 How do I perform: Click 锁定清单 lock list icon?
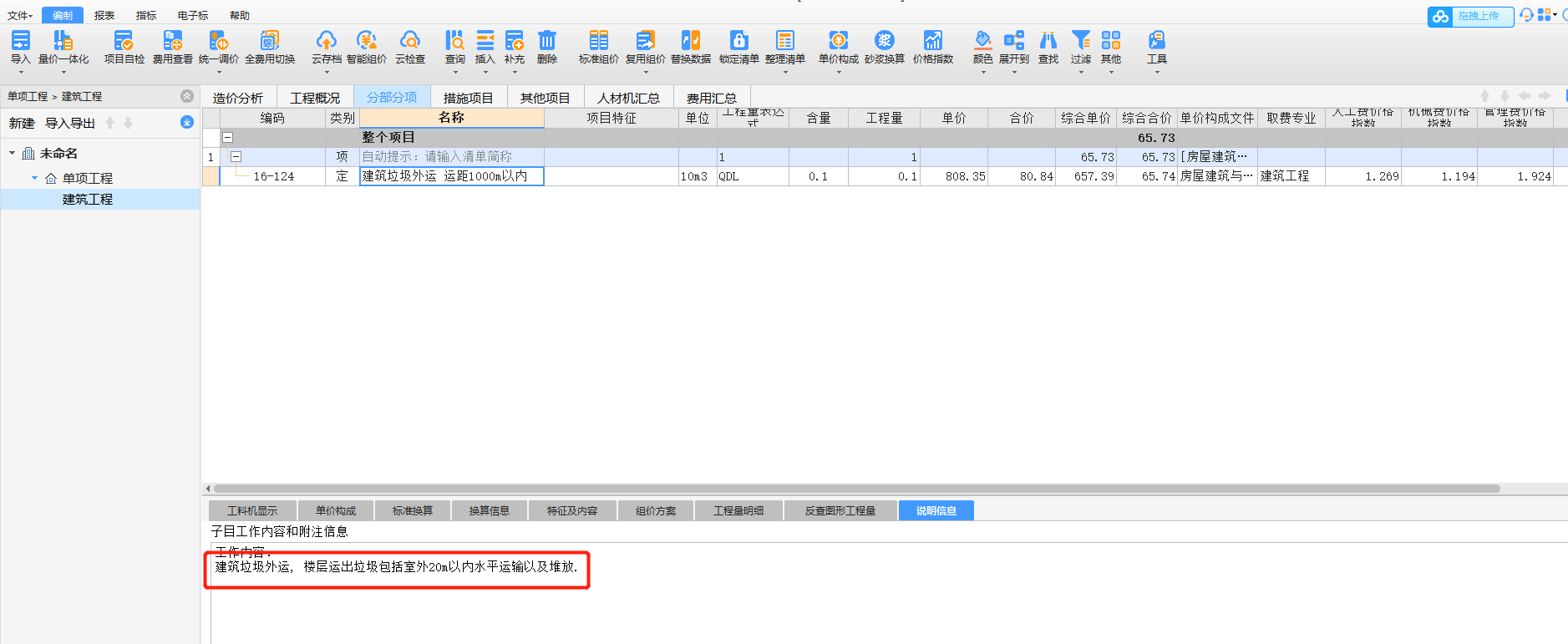click(738, 40)
